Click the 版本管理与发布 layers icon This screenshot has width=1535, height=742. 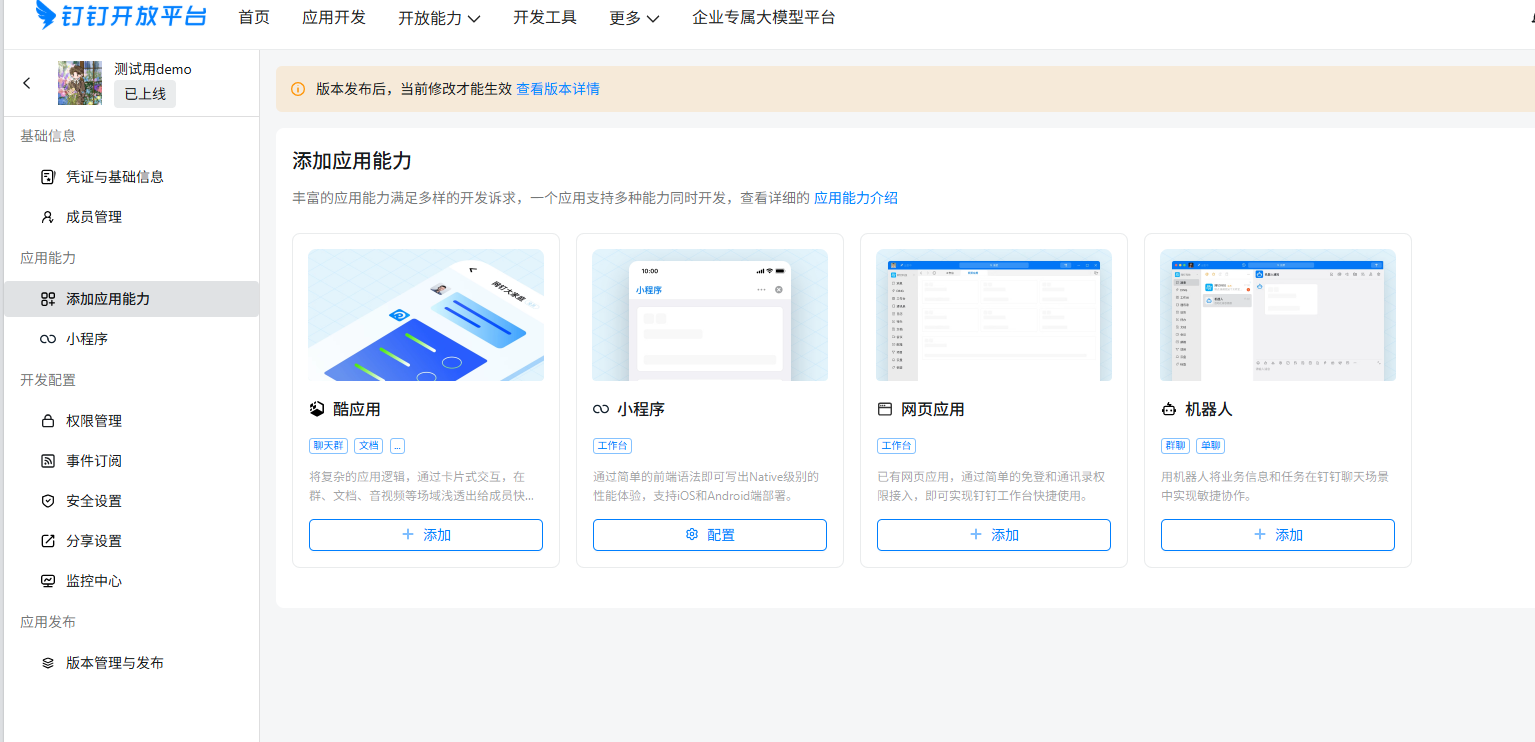47,663
